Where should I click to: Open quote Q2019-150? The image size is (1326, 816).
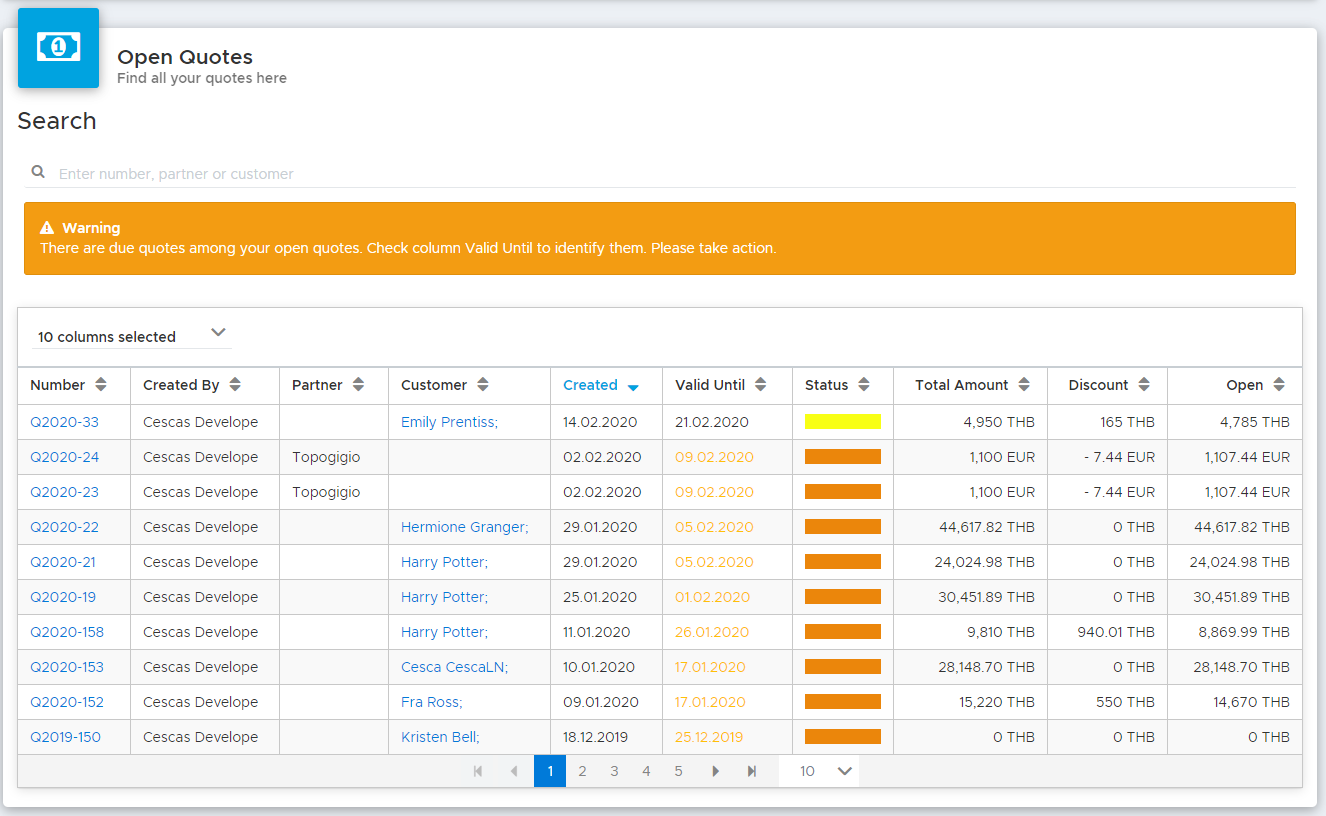point(65,737)
